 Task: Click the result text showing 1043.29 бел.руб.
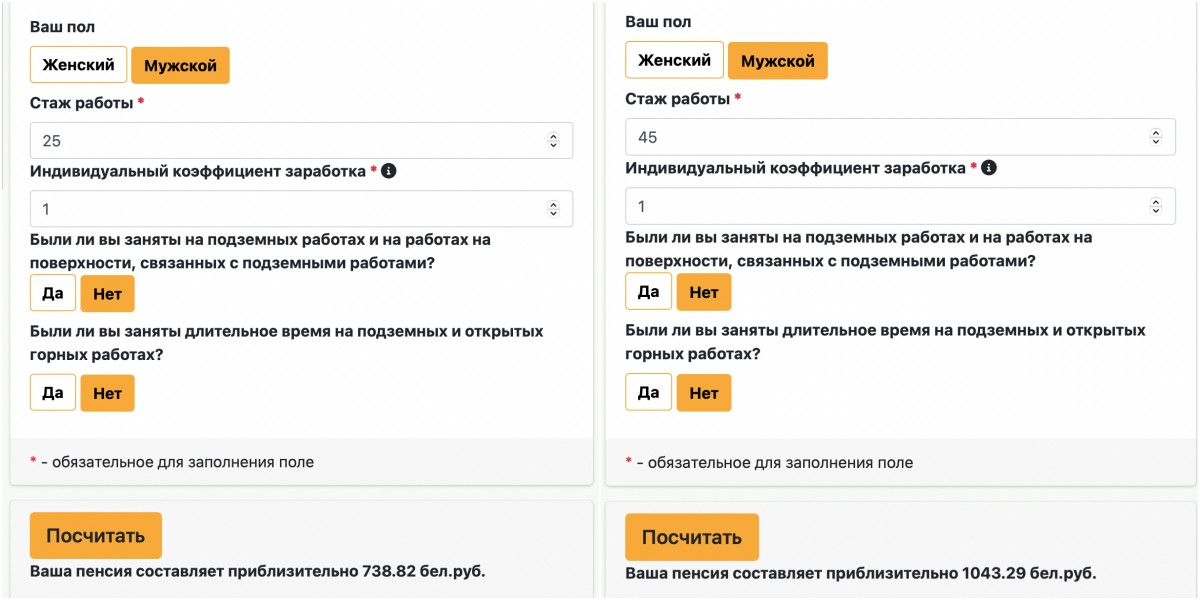[861, 573]
